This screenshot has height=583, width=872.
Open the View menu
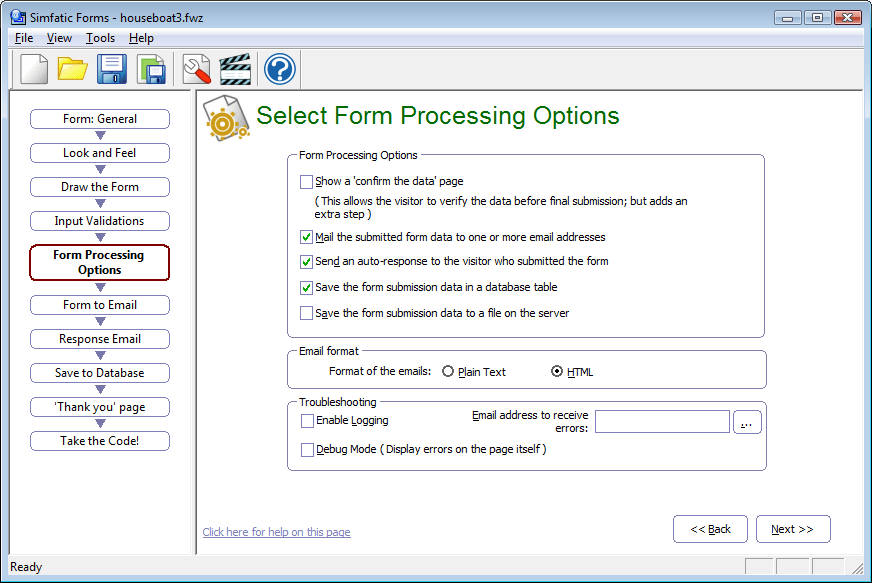(59, 37)
